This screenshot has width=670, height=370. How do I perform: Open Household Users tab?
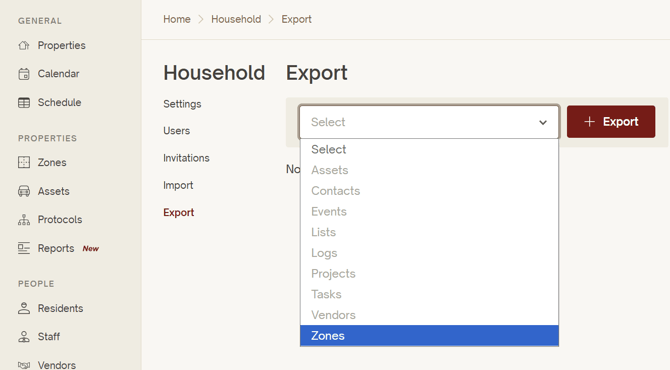(176, 131)
